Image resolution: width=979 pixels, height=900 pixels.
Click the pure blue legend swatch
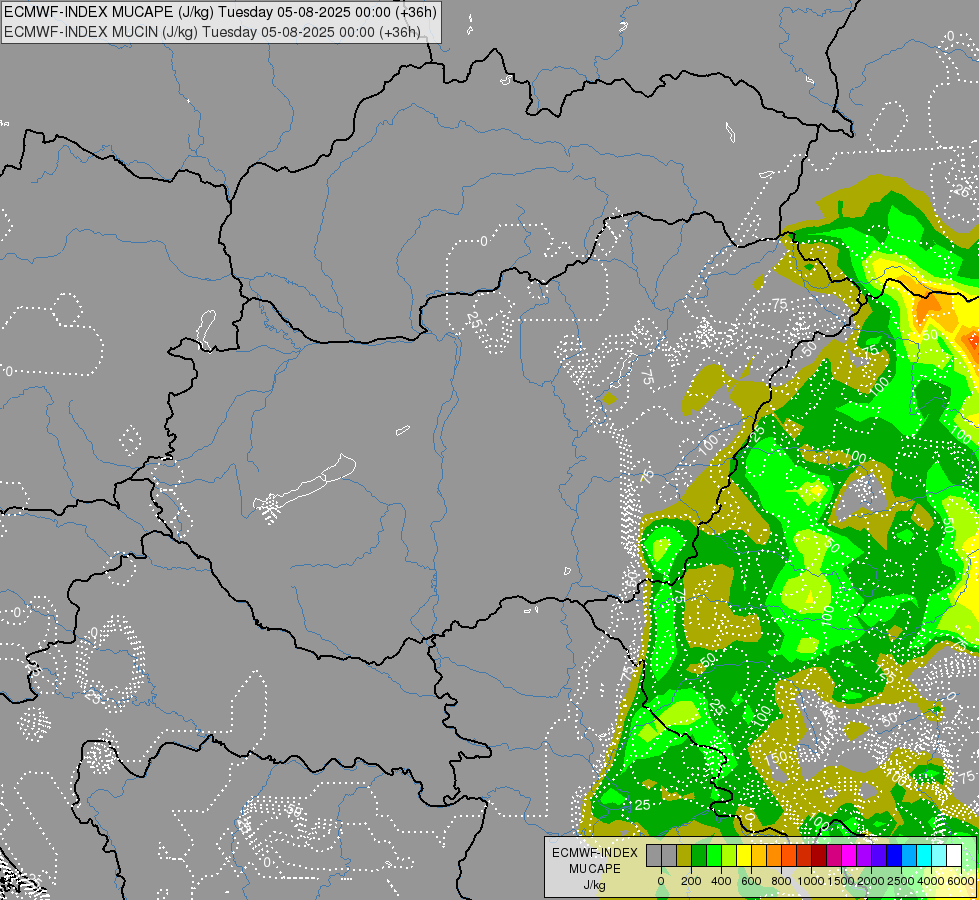pos(895,856)
